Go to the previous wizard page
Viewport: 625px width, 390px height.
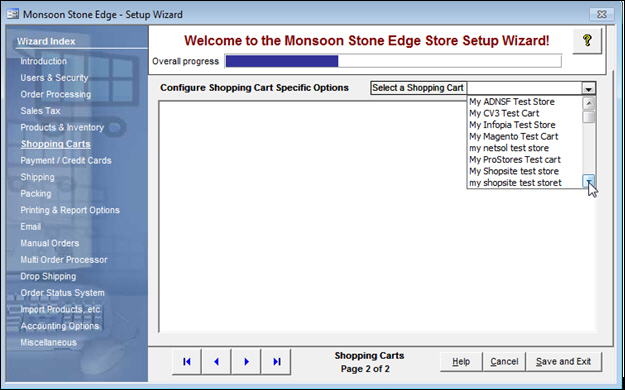tap(216, 362)
